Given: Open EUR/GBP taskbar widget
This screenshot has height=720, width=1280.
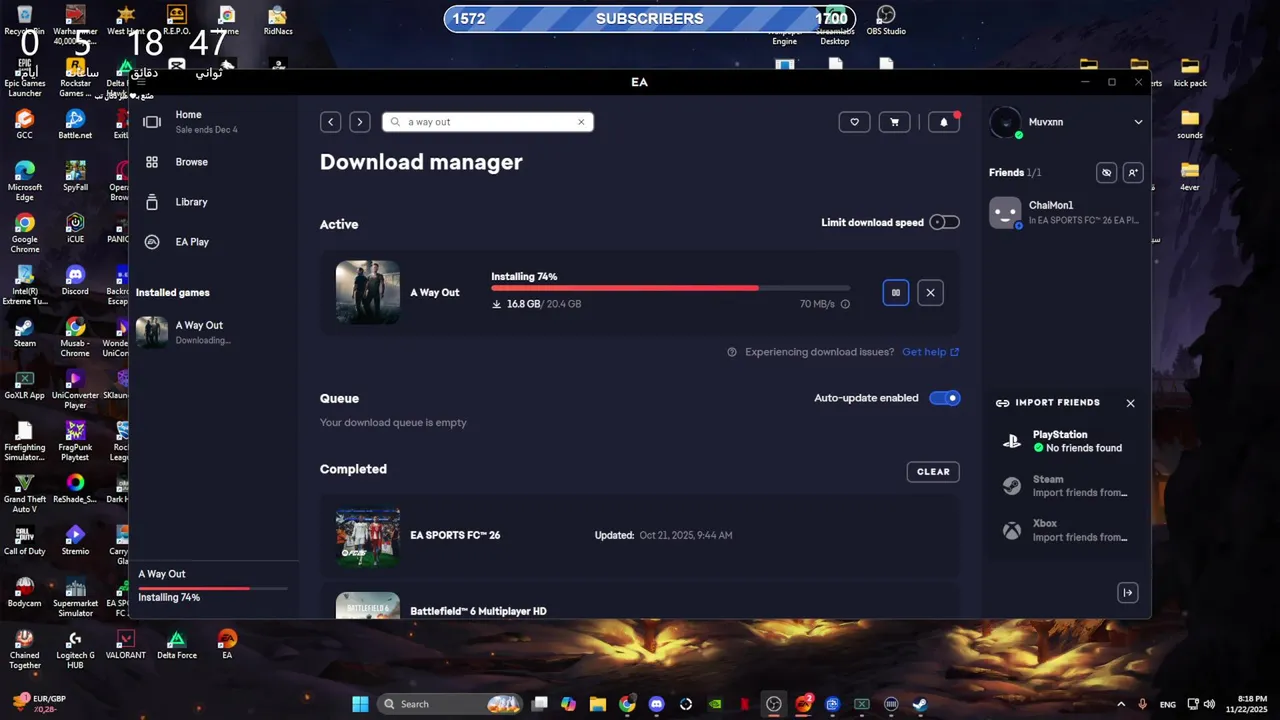Looking at the screenshot, I should [x=40, y=704].
